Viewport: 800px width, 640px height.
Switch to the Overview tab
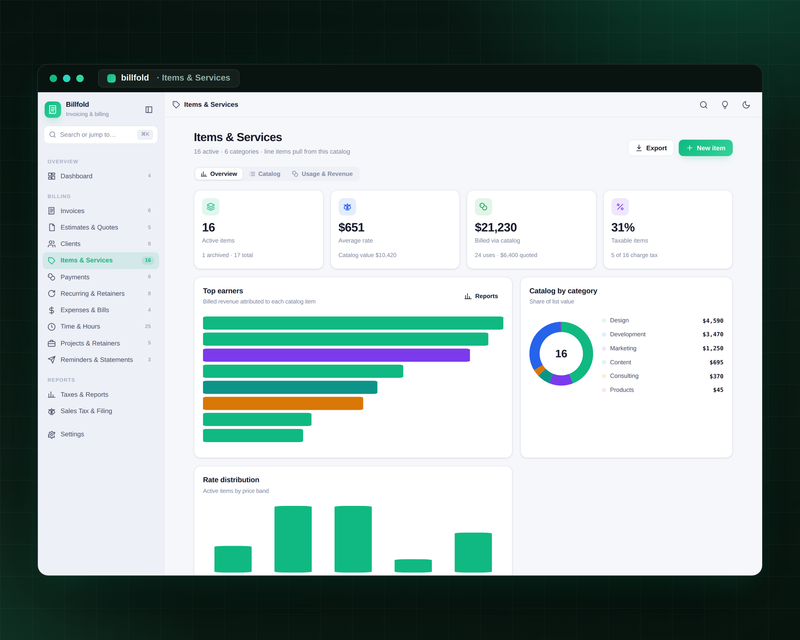[x=219, y=174]
